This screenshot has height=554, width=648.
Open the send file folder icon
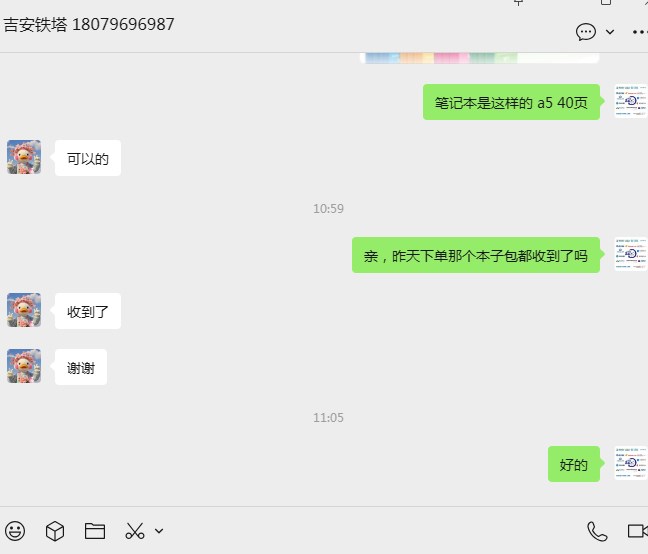pyautogui.click(x=95, y=531)
